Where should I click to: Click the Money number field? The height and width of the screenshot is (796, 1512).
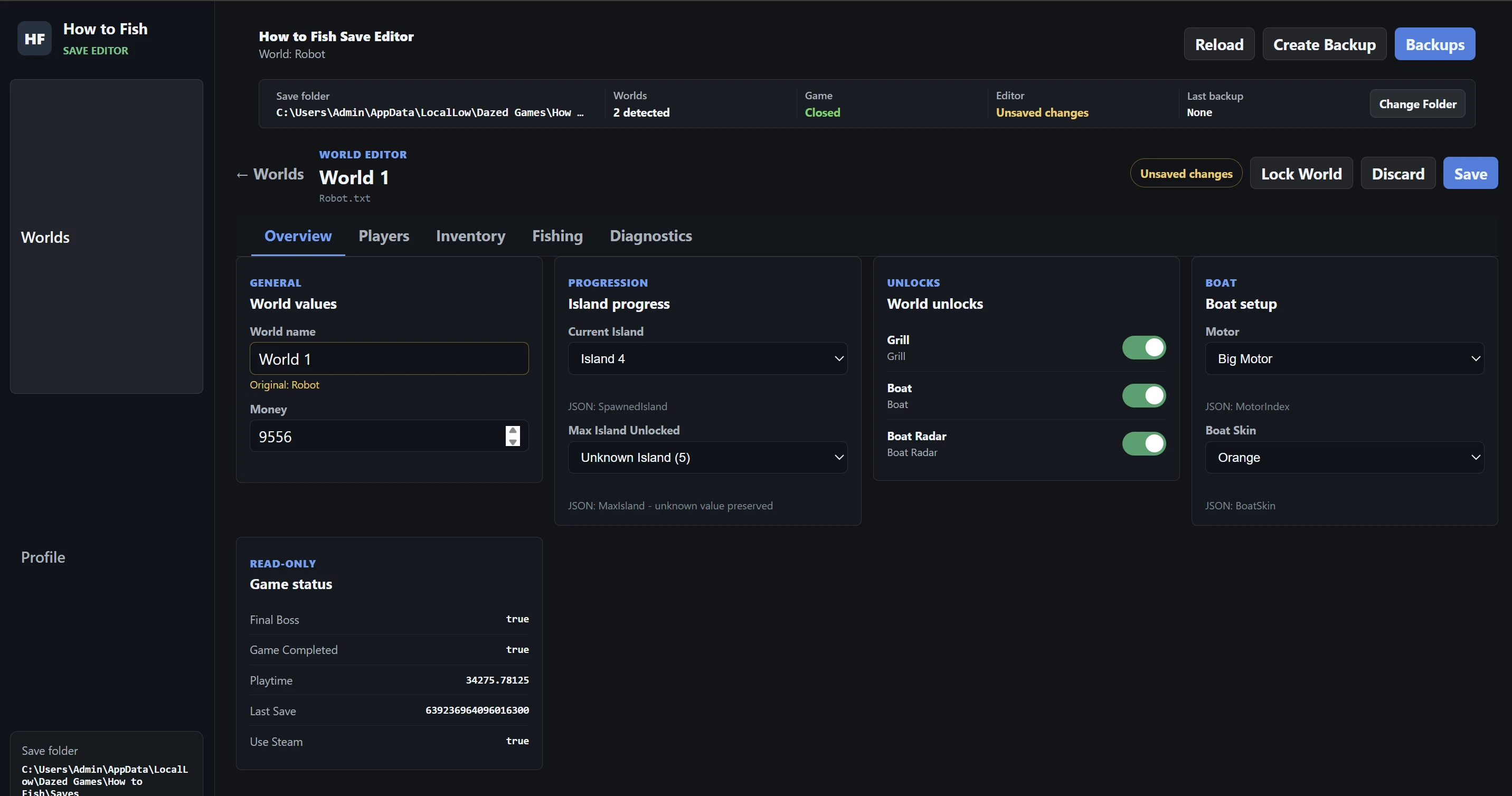(x=389, y=436)
